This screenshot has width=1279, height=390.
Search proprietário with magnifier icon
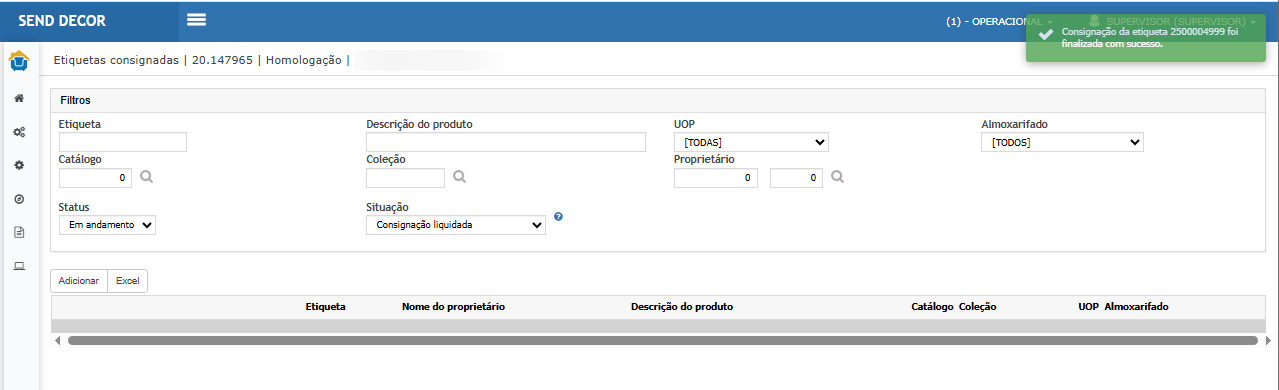[838, 177]
